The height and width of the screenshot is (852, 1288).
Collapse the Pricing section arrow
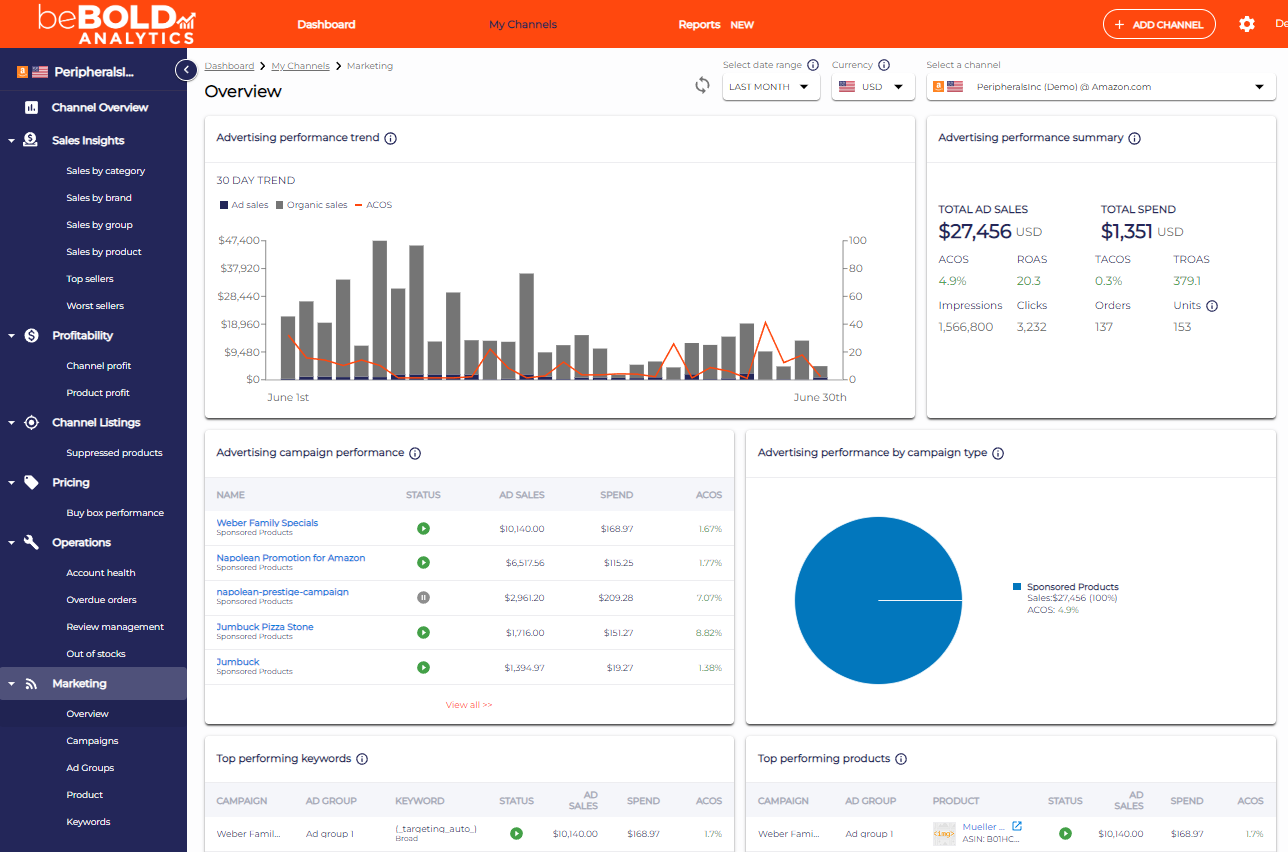coord(11,483)
